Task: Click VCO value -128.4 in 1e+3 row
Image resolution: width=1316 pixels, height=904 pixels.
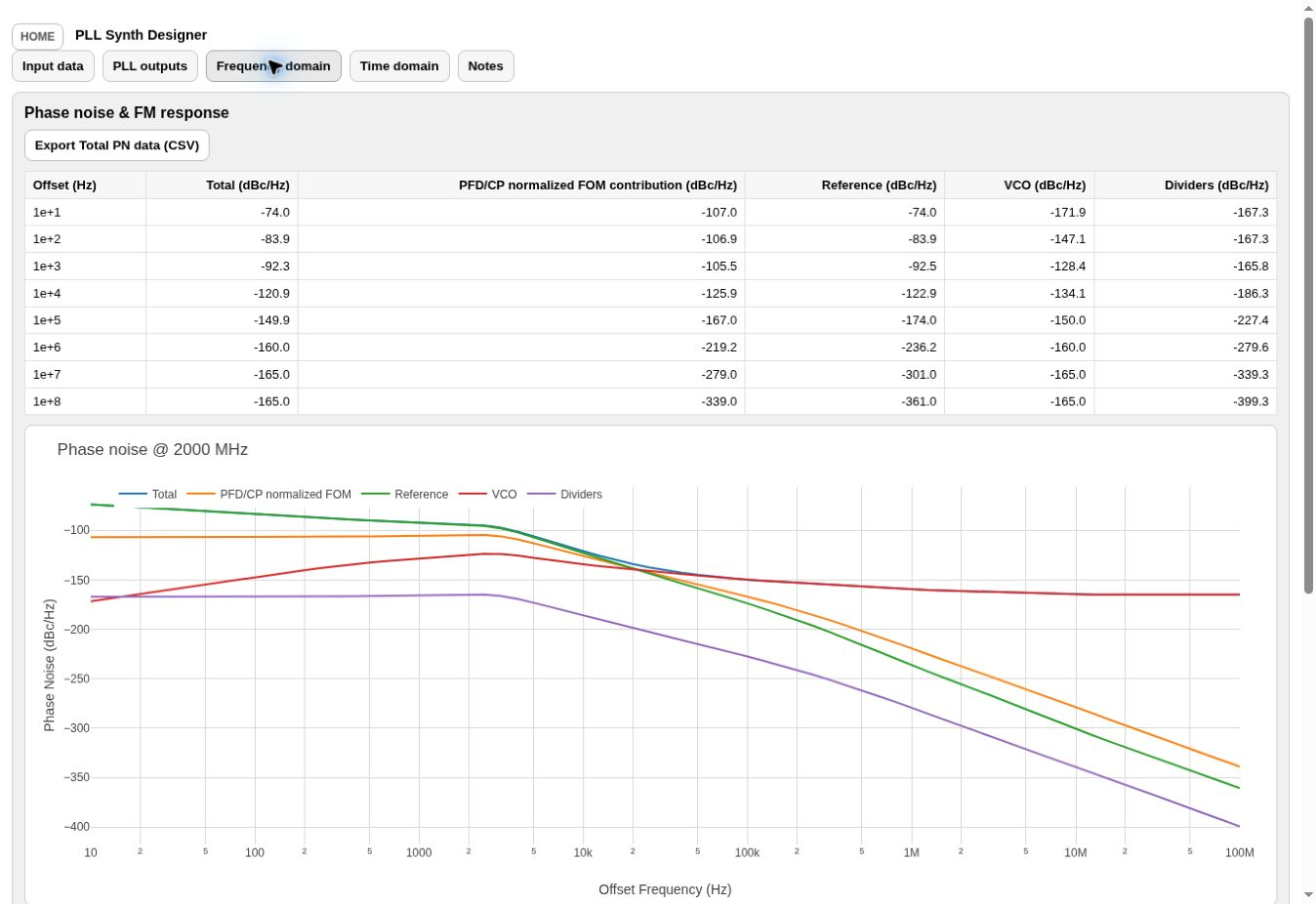Action: 1019,267
